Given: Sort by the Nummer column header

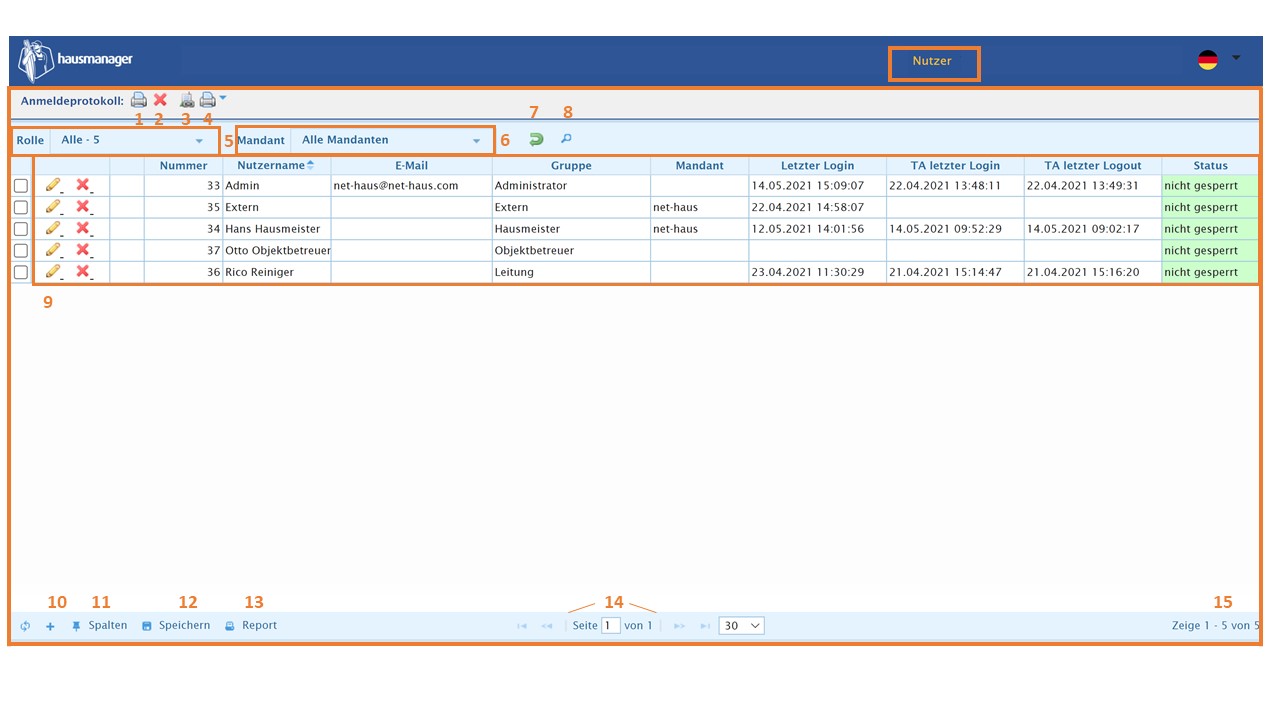Looking at the screenshot, I should click(x=183, y=166).
